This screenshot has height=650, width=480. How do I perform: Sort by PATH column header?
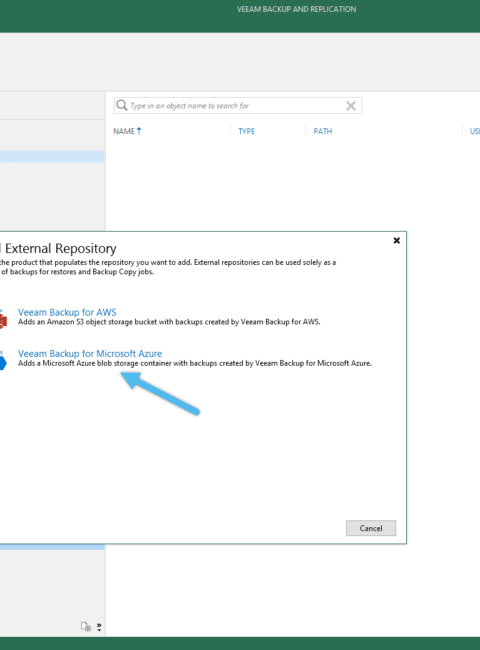tap(322, 131)
